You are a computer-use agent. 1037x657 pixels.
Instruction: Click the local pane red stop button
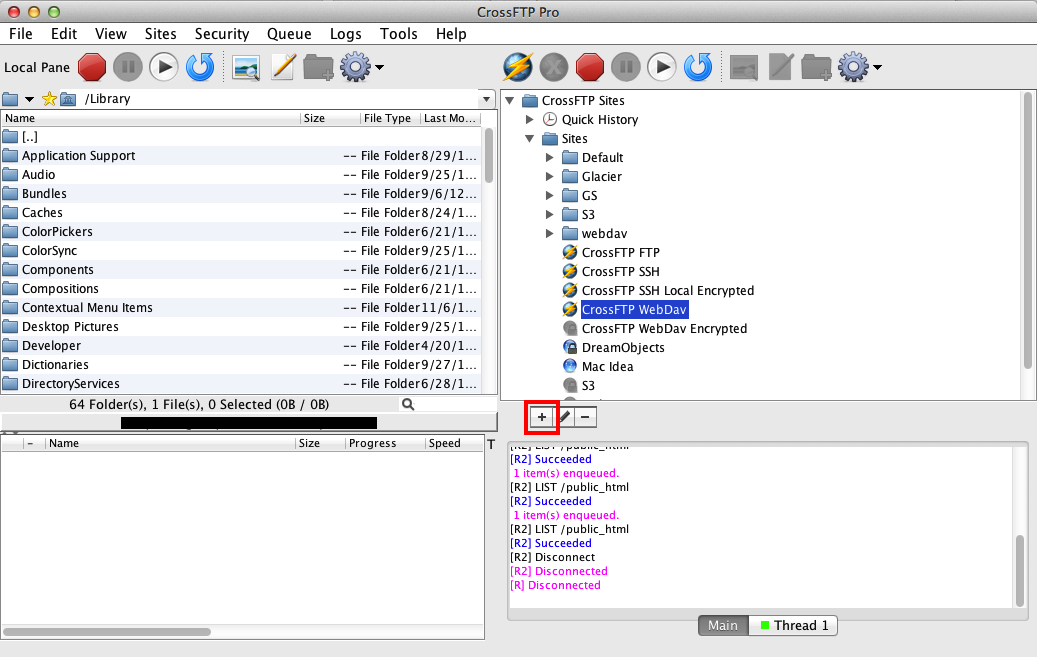point(92,67)
